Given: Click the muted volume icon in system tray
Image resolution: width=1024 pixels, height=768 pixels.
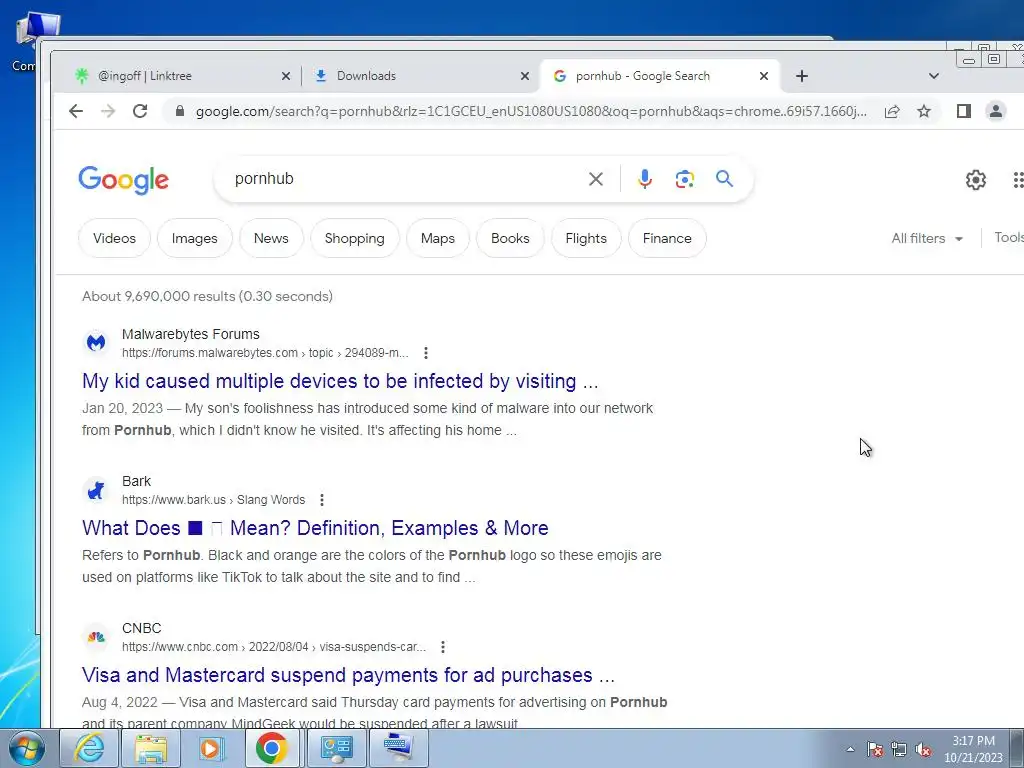Looking at the screenshot, I should click(923, 750).
